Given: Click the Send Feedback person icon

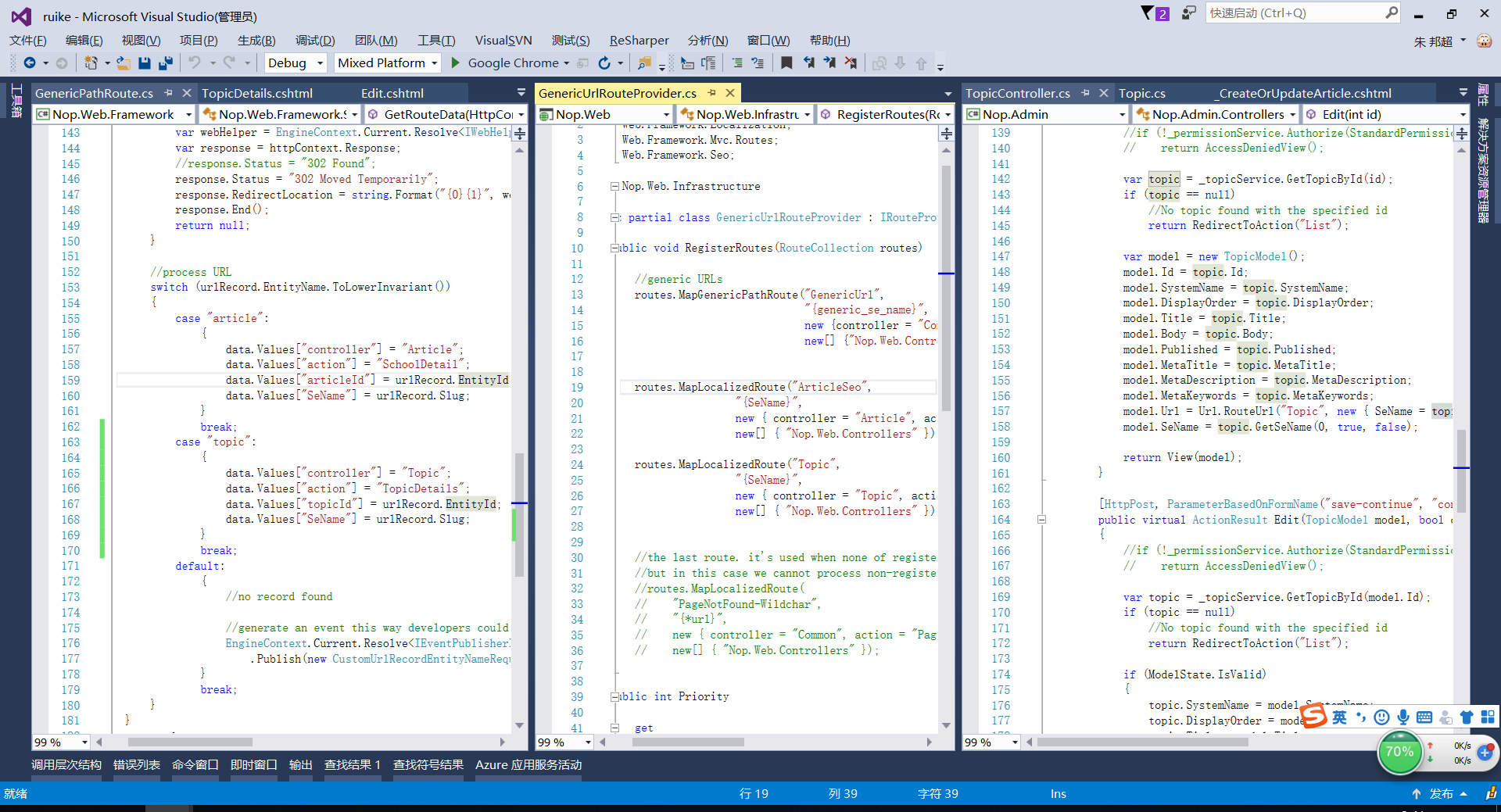Looking at the screenshot, I should [1189, 13].
